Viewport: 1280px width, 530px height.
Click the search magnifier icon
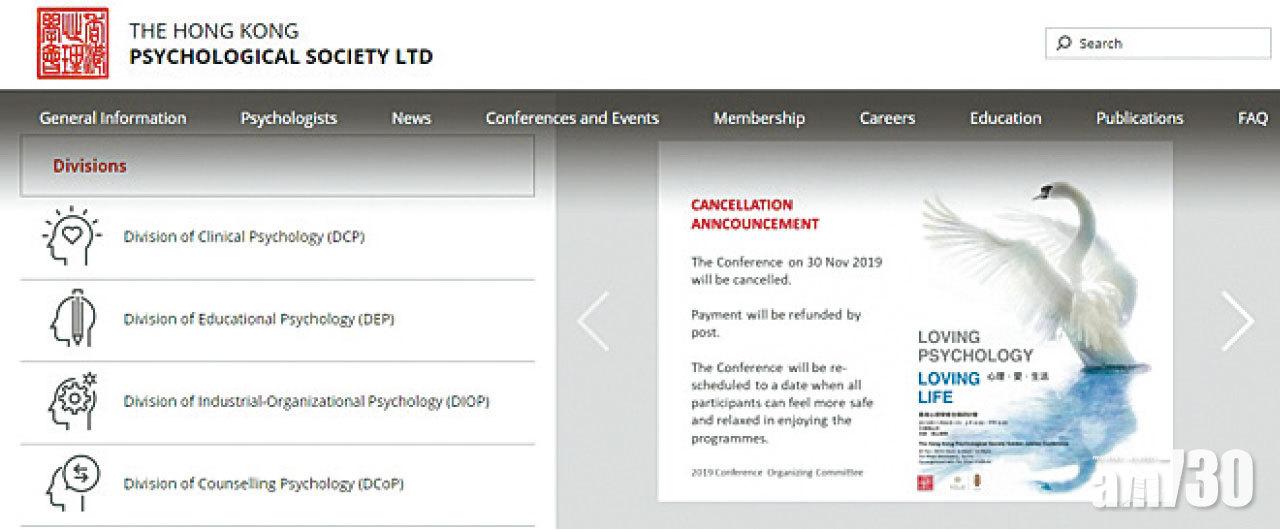coord(1063,44)
